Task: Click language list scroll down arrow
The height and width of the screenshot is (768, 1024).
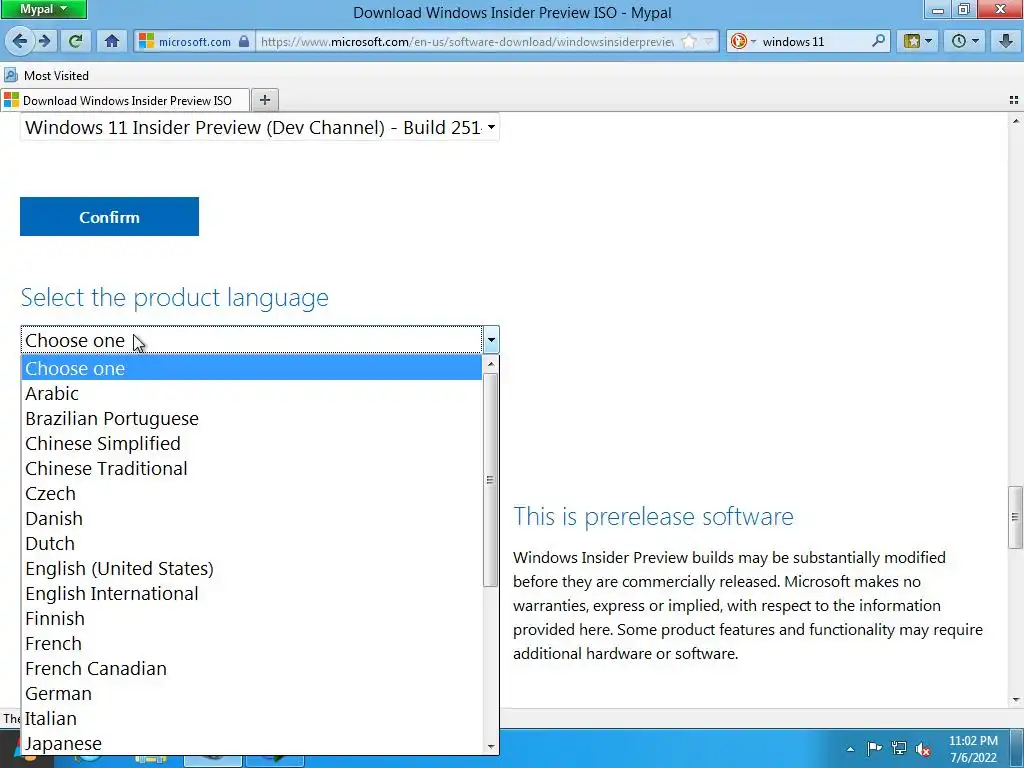Action: [x=490, y=746]
